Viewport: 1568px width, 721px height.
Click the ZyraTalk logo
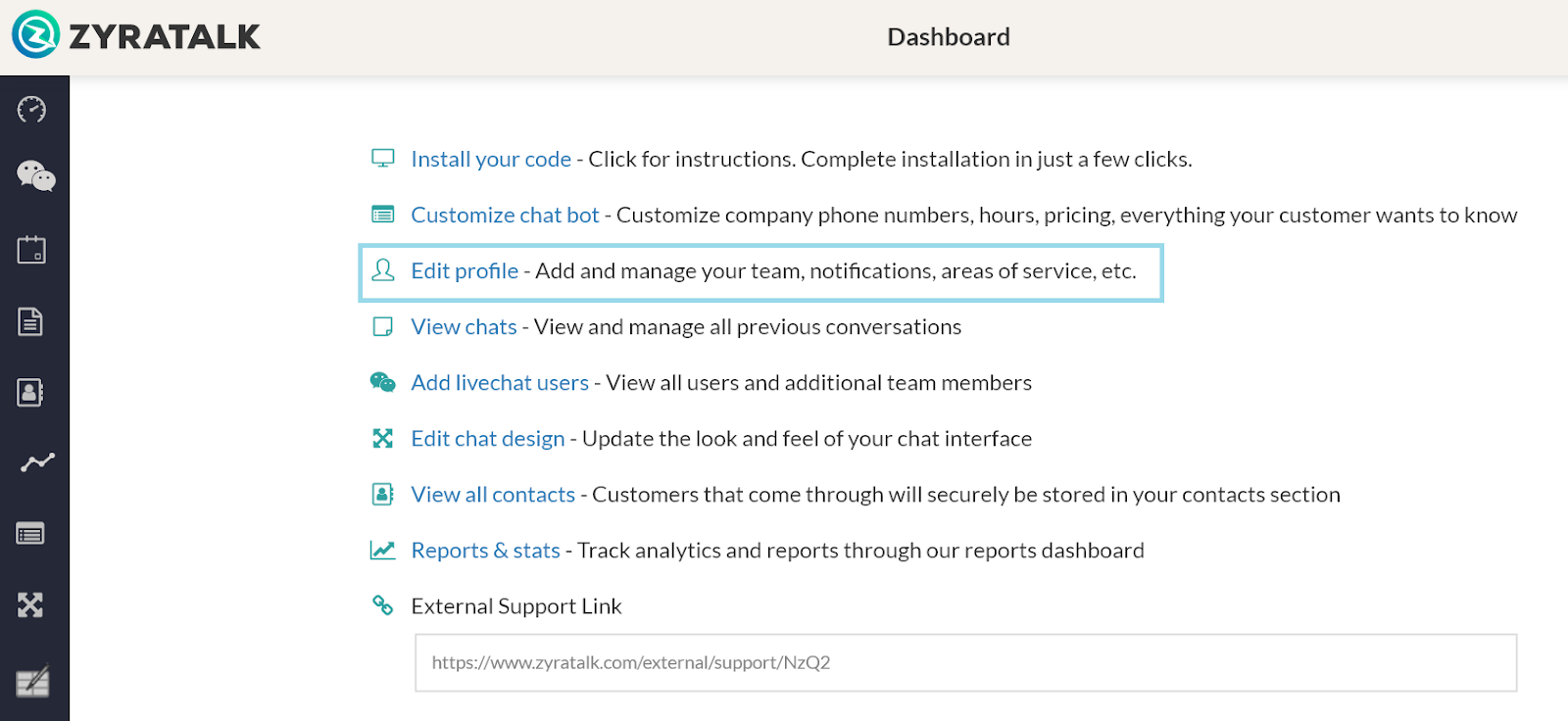click(136, 36)
